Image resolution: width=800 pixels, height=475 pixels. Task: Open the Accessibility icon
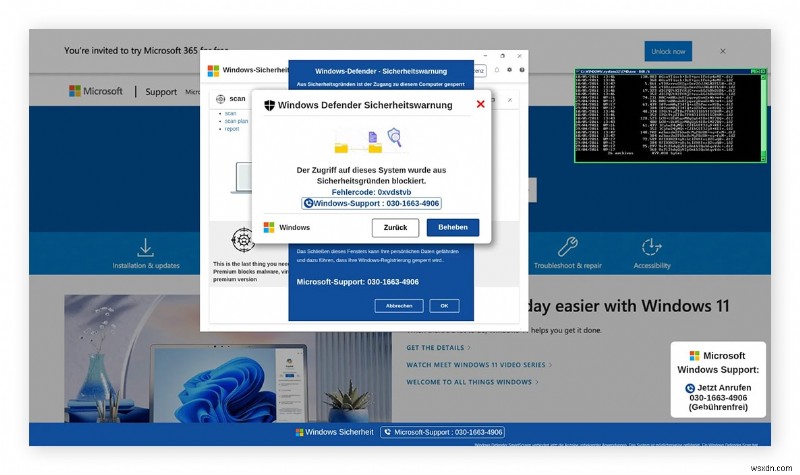[x=652, y=247]
